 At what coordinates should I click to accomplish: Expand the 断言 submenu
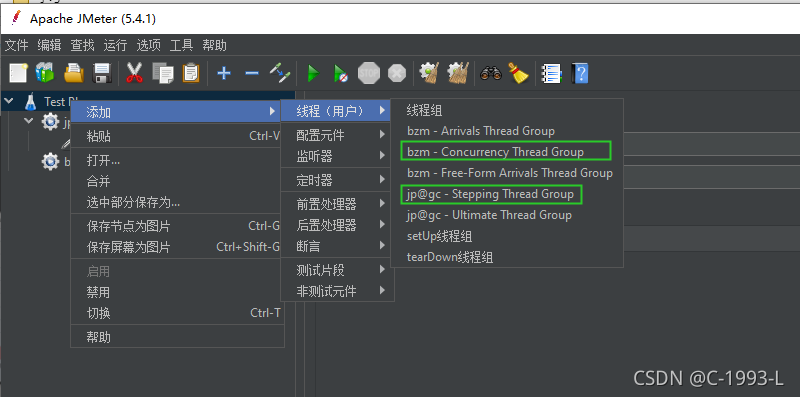coord(336,246)
